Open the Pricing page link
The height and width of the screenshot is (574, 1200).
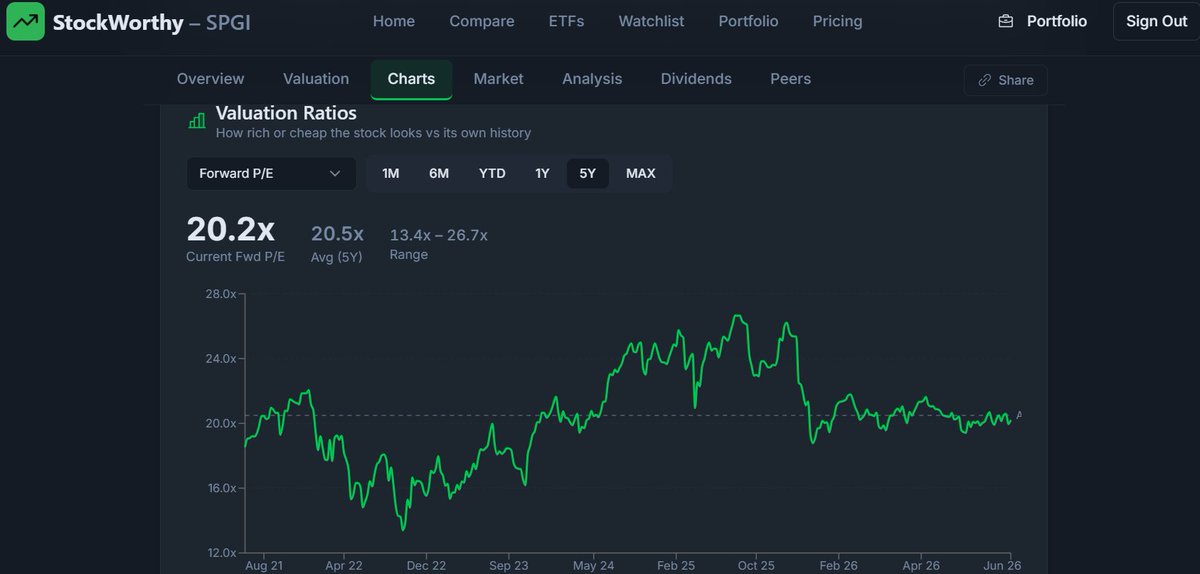[x=837, y=21]
